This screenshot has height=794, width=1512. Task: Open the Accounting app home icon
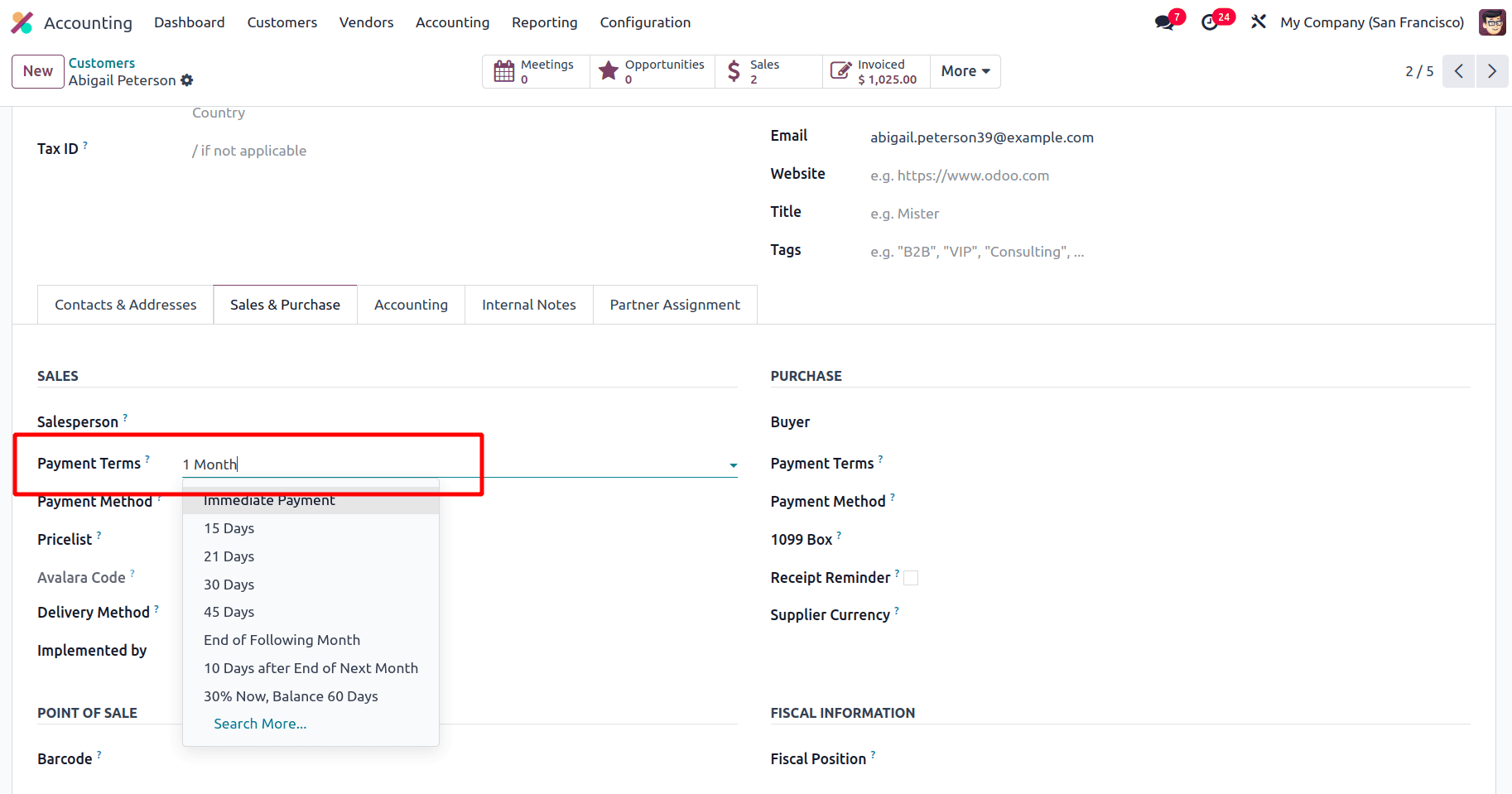tap(22, 22)
